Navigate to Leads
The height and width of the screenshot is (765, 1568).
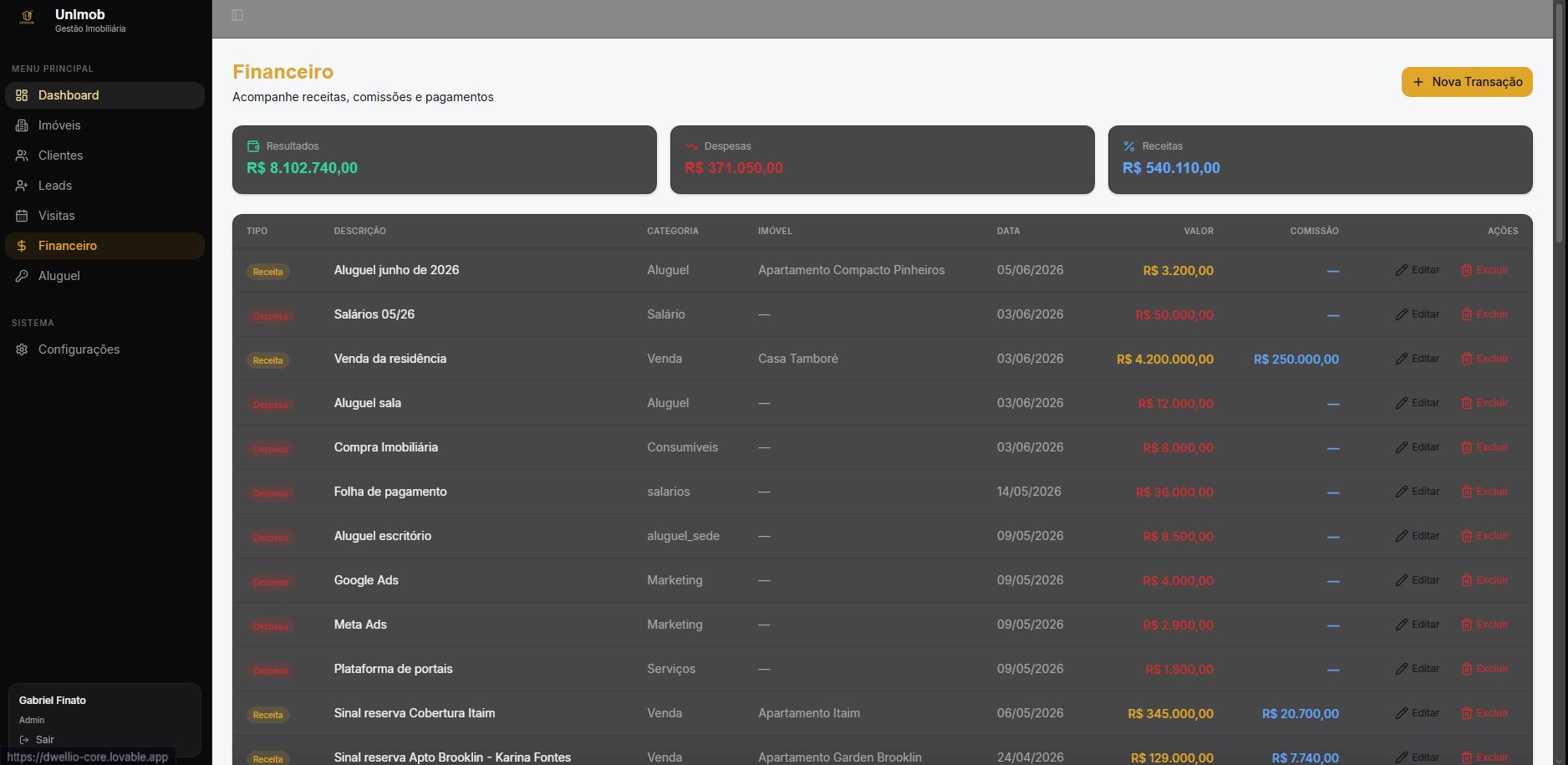click(104, 186)
